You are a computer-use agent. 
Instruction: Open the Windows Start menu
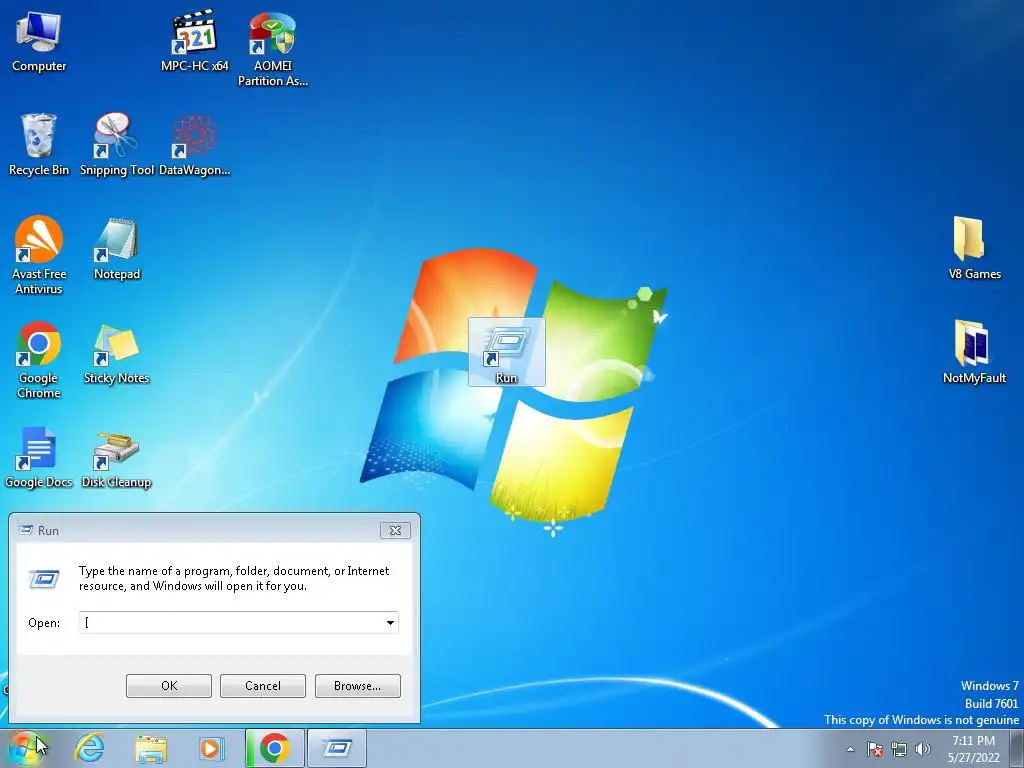click(x=25, y=748)
